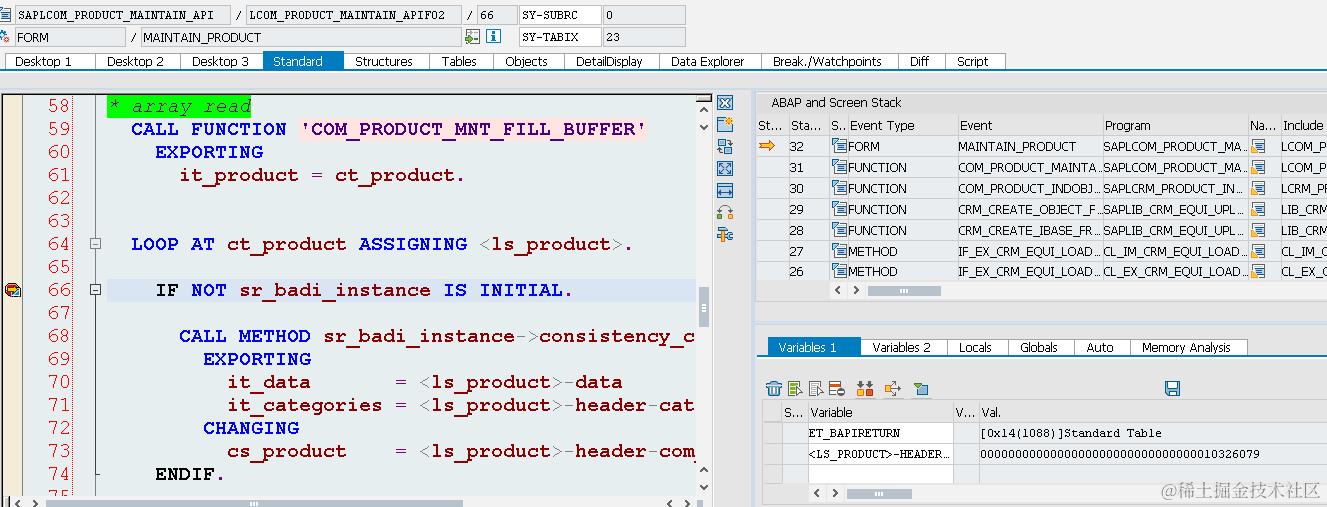Switch to the Globals tab
The width and height of the screenshot is (1327, 507).
coord(1039,347)
